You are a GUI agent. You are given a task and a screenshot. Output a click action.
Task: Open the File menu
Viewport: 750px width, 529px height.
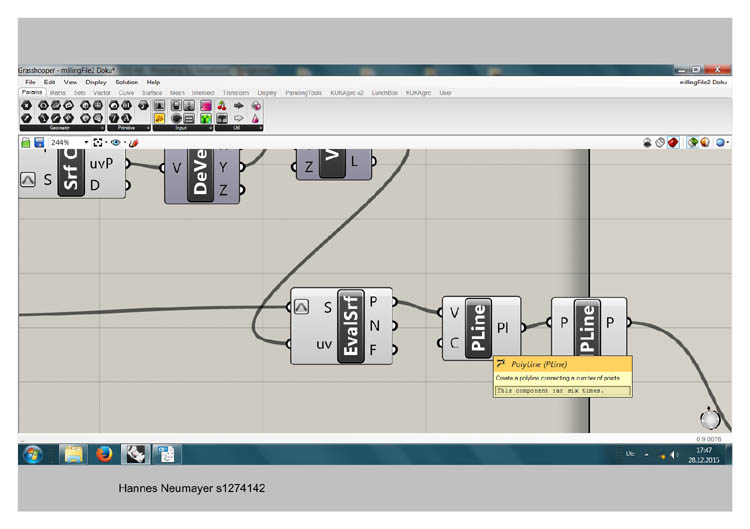click(x=30, y=82)
